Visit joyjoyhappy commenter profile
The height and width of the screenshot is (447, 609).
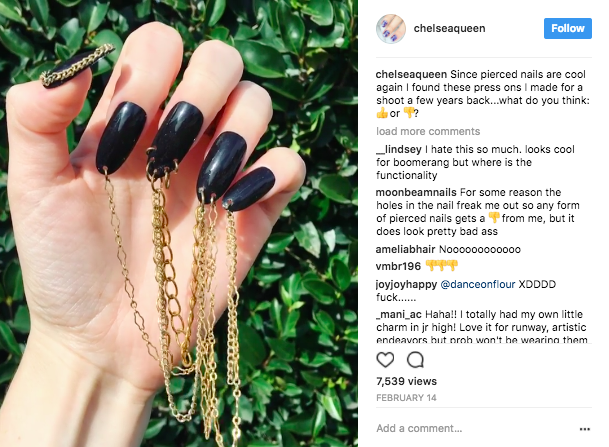pyautogui.click(x=406, y=284)
